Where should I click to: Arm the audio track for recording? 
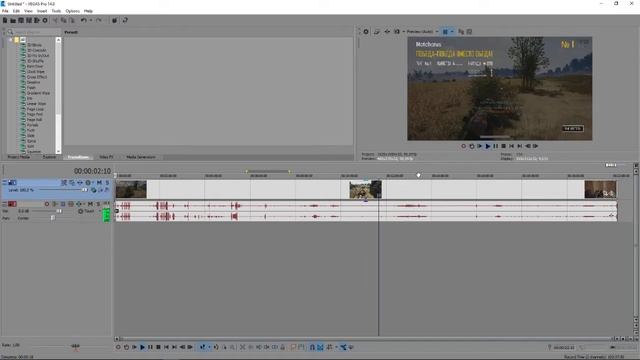pyautogui.click(x=47, y=204)
